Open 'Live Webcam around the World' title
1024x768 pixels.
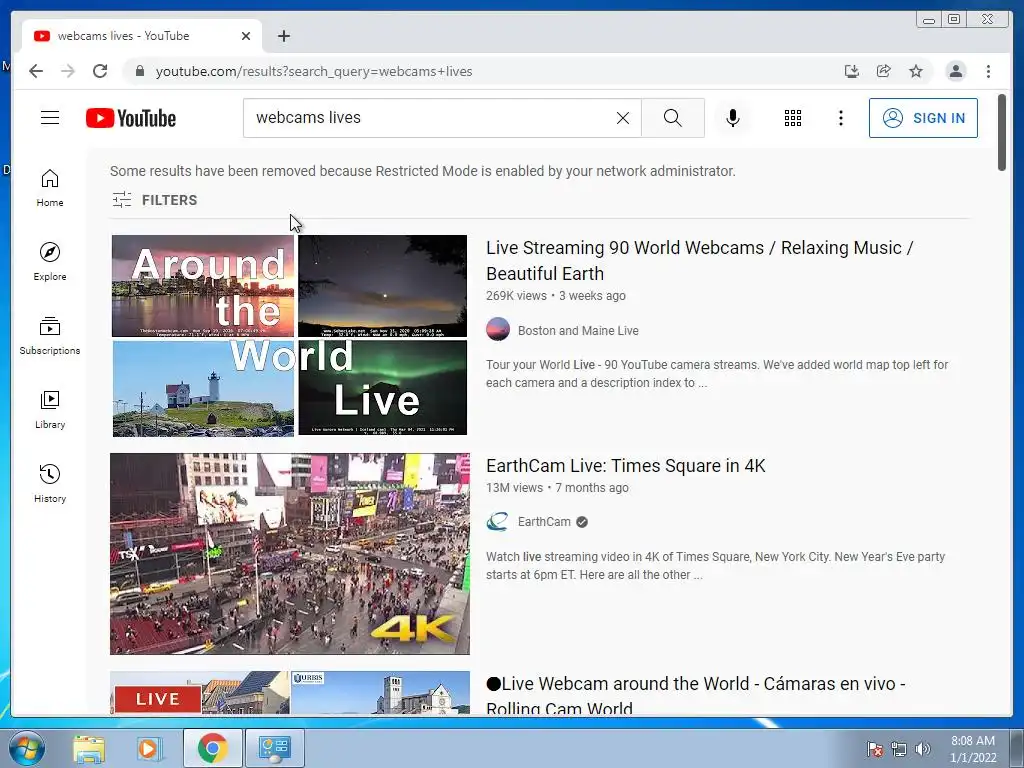(696, 694)
